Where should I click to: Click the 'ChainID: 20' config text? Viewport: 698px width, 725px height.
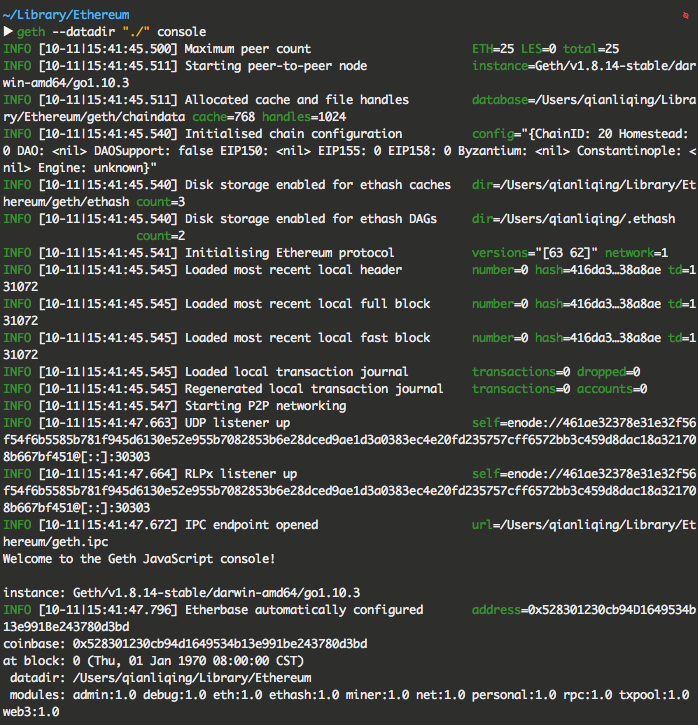pos(572,134)
